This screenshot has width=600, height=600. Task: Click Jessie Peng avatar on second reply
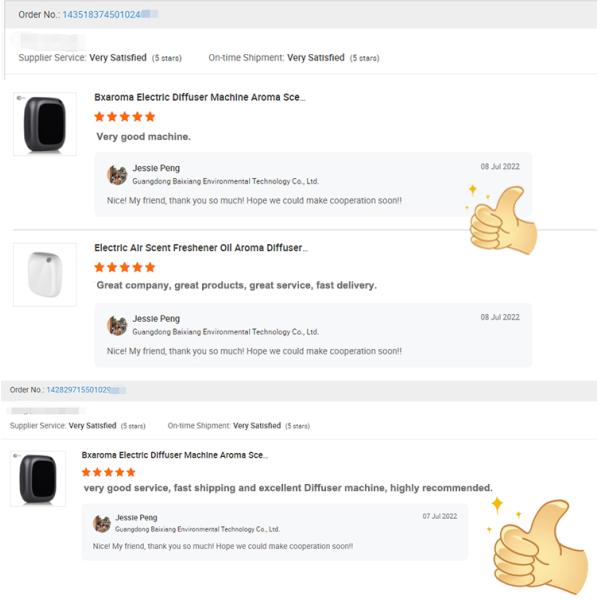tap(117, 325)
